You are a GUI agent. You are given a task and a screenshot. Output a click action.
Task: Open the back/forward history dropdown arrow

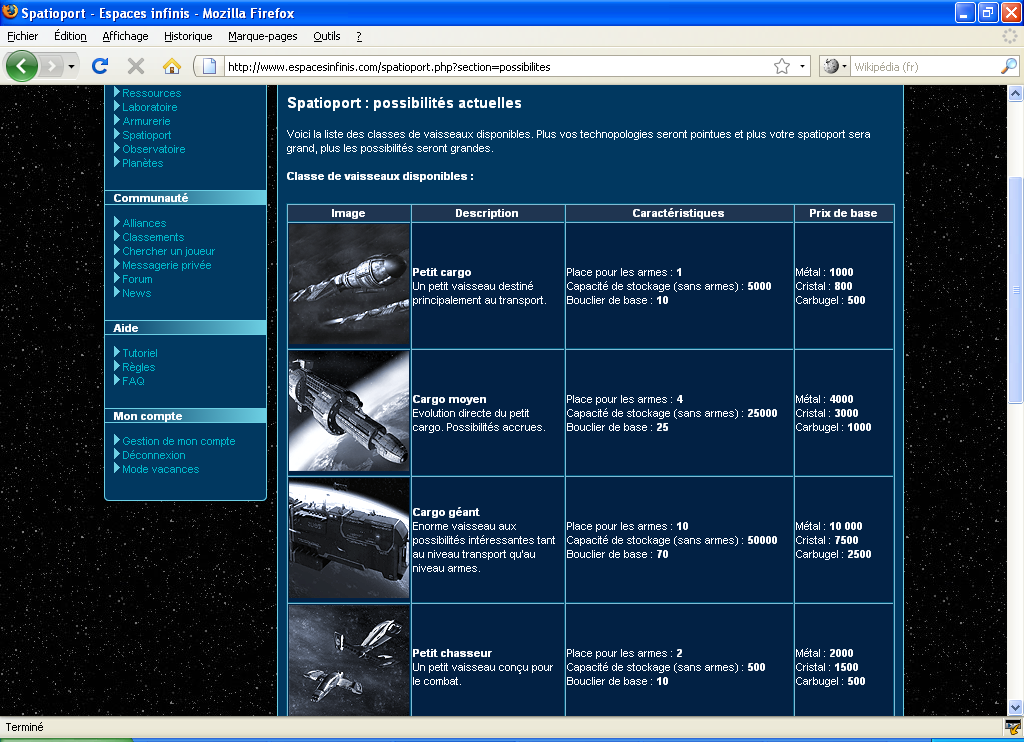pyautogui.click(x=71, y=66)
